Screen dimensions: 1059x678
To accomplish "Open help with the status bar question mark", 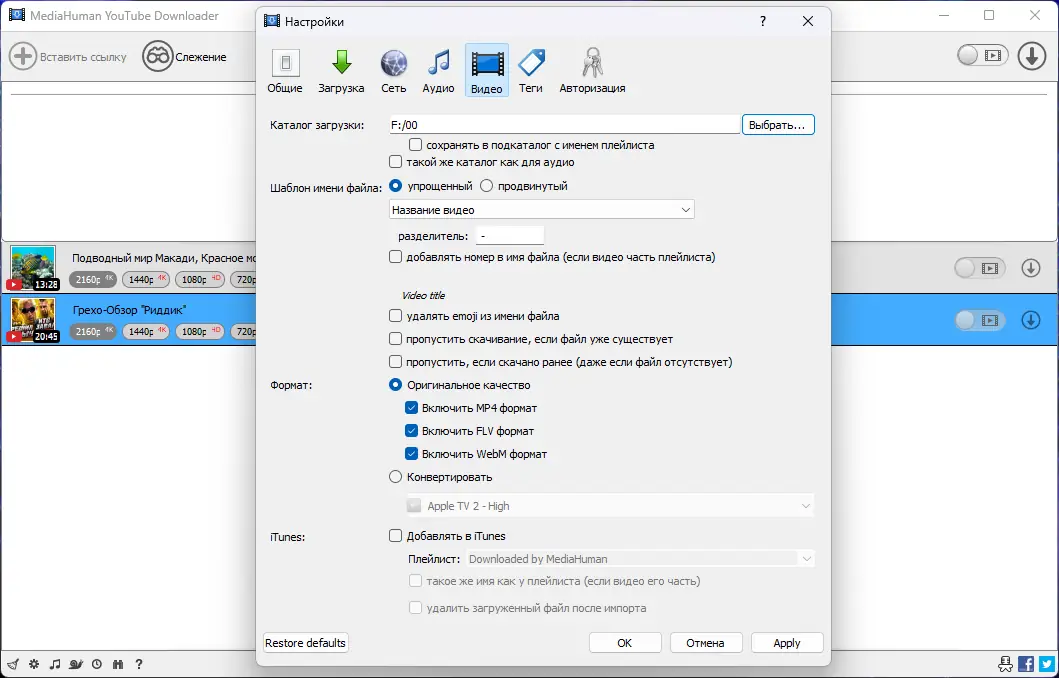I will pos(138,664).
